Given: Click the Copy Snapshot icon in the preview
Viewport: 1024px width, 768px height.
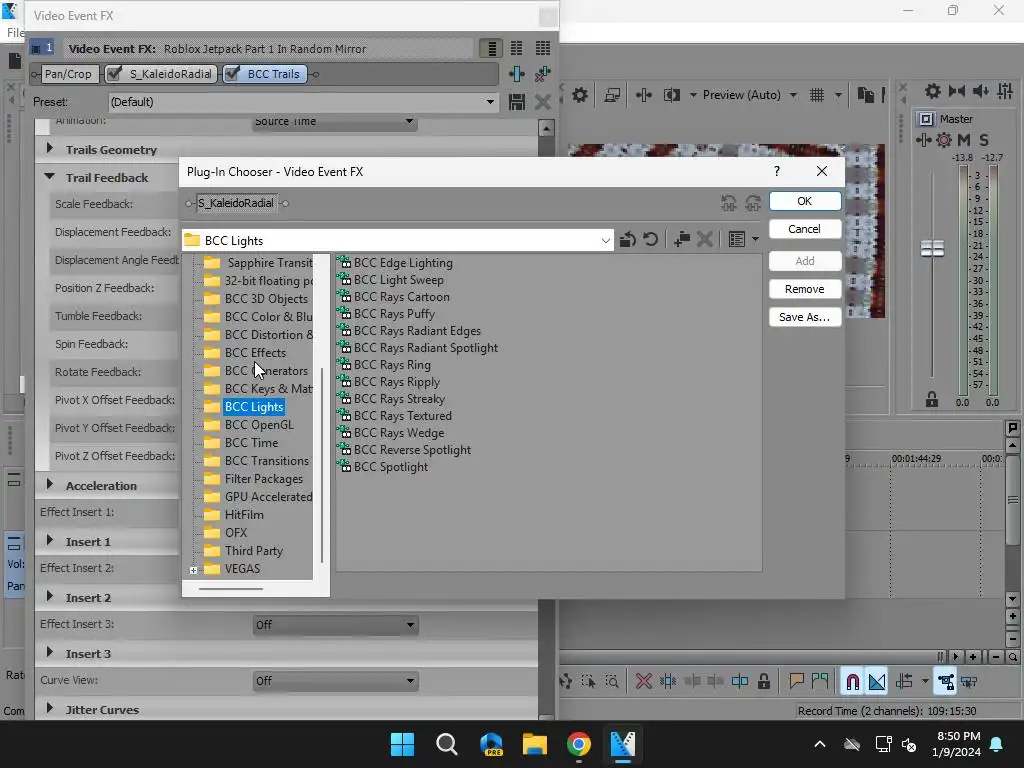Looking at the screenshot, I should click(865, 95).
